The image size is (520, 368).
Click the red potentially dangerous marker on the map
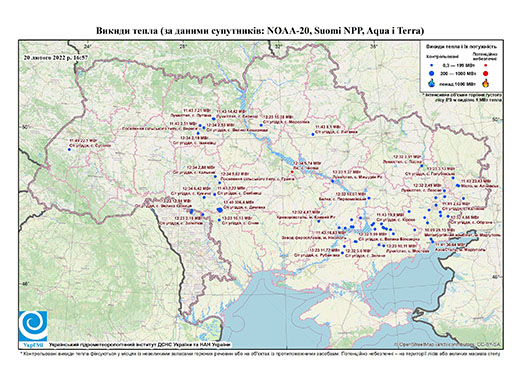[292, 172]
